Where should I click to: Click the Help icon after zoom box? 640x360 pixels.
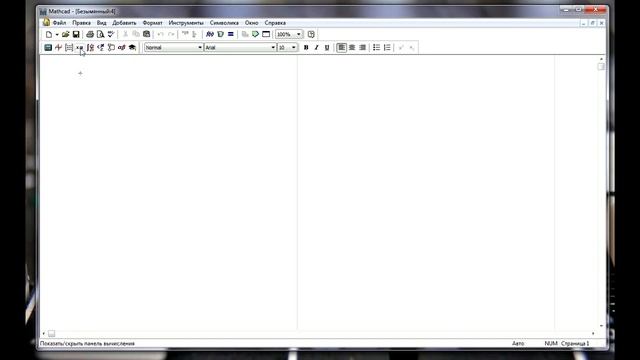[311, 34]
